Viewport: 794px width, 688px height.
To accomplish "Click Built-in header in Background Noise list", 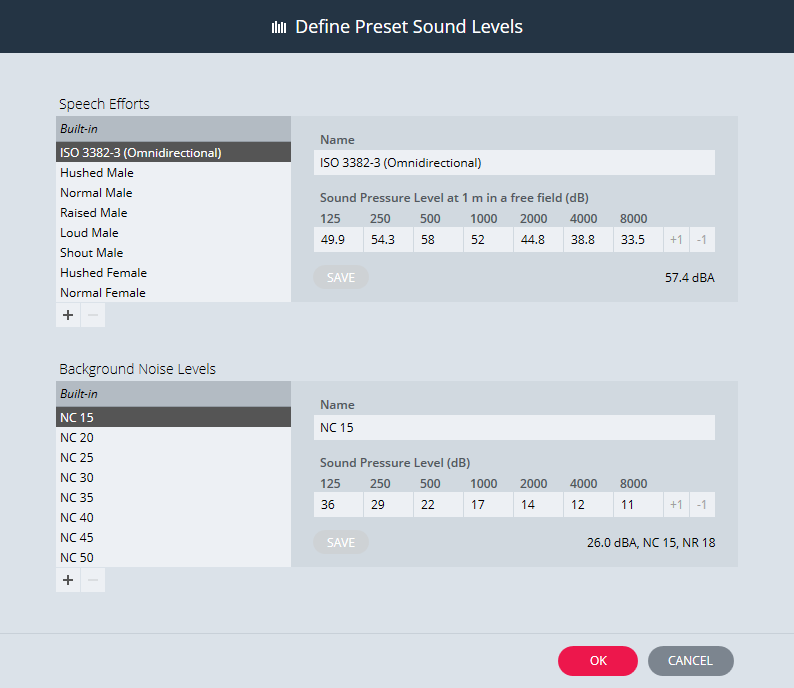I will 173,393.
